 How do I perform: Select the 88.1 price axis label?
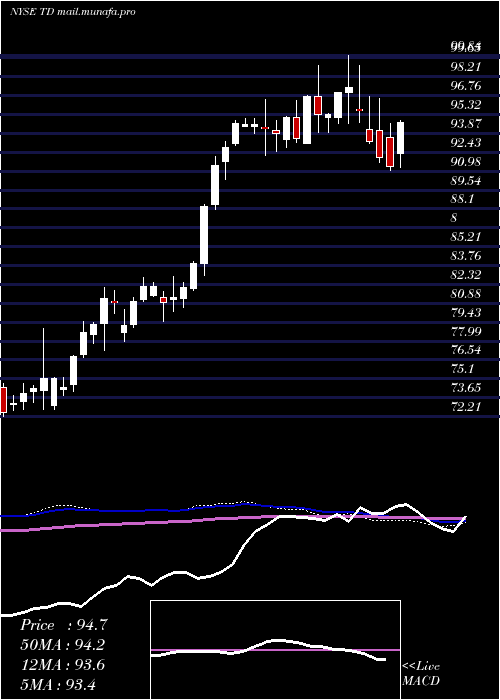462,200
